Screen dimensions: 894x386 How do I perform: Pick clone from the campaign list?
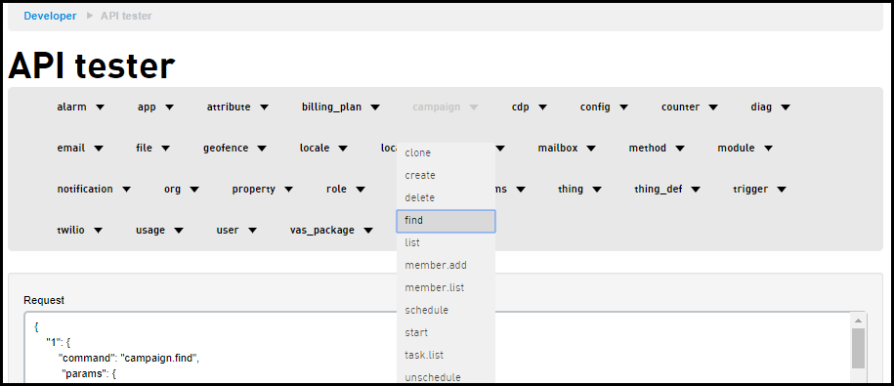point(446,153)
